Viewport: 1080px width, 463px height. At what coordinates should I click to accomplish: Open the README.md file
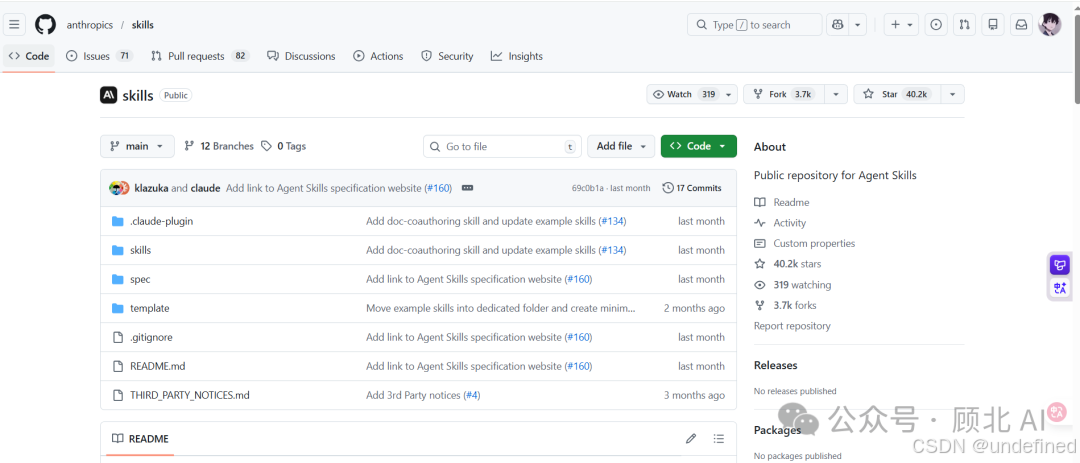pyautogui.click(x=158, y=366)
